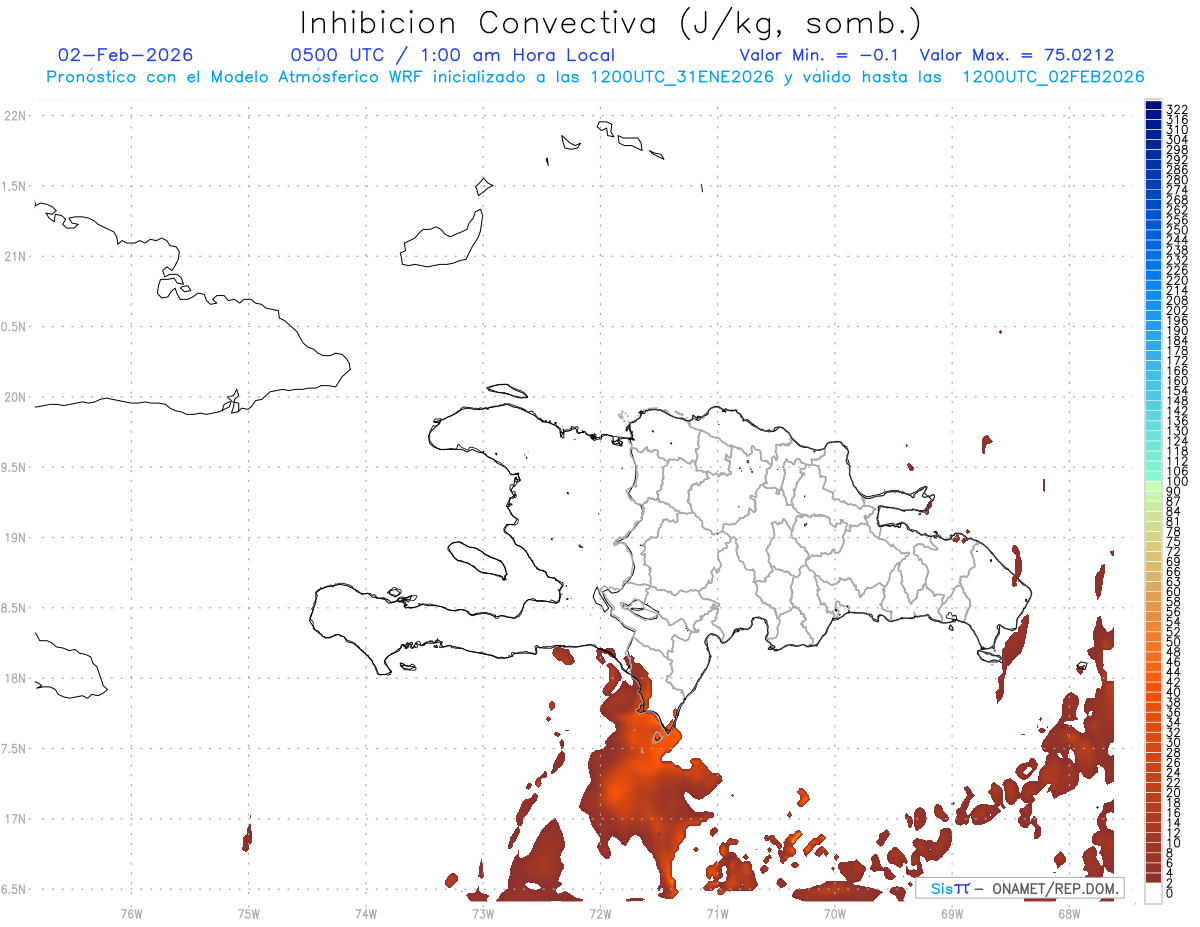Click the title "Inhibicion Convectiva (J/kg, somb.)"
The height and width of the screenshot is (927, 1200).
[x=611, y=24]
